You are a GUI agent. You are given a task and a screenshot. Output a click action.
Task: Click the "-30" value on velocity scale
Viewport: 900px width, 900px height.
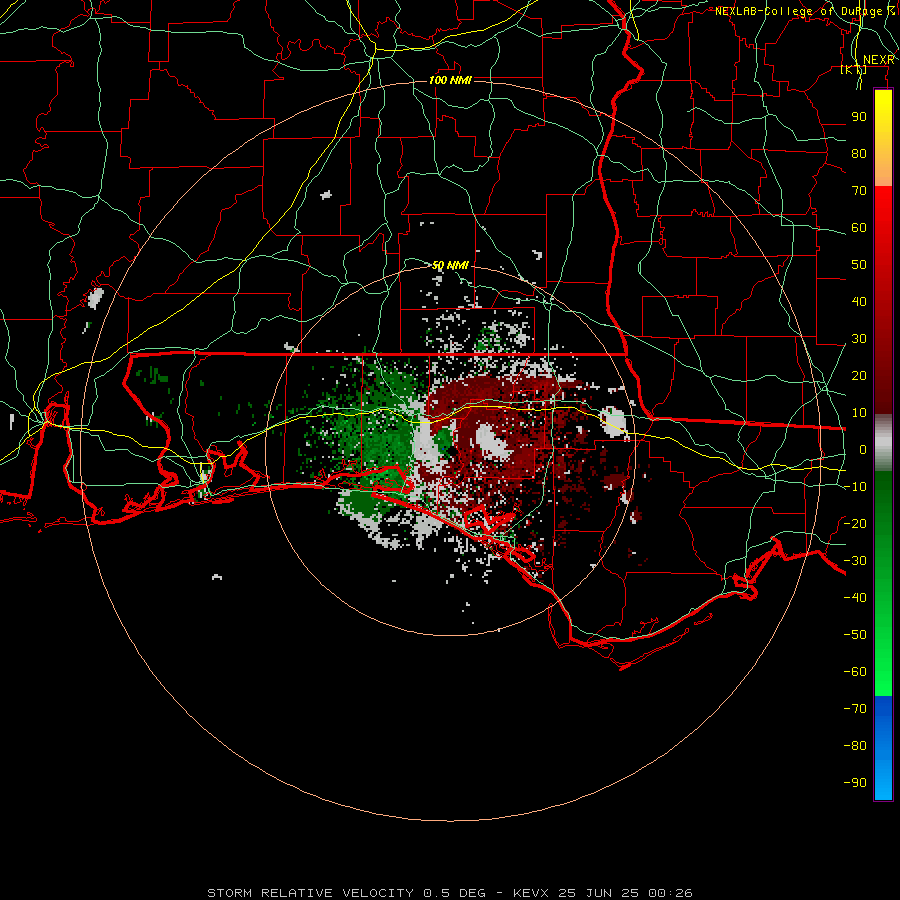[855, 561]
